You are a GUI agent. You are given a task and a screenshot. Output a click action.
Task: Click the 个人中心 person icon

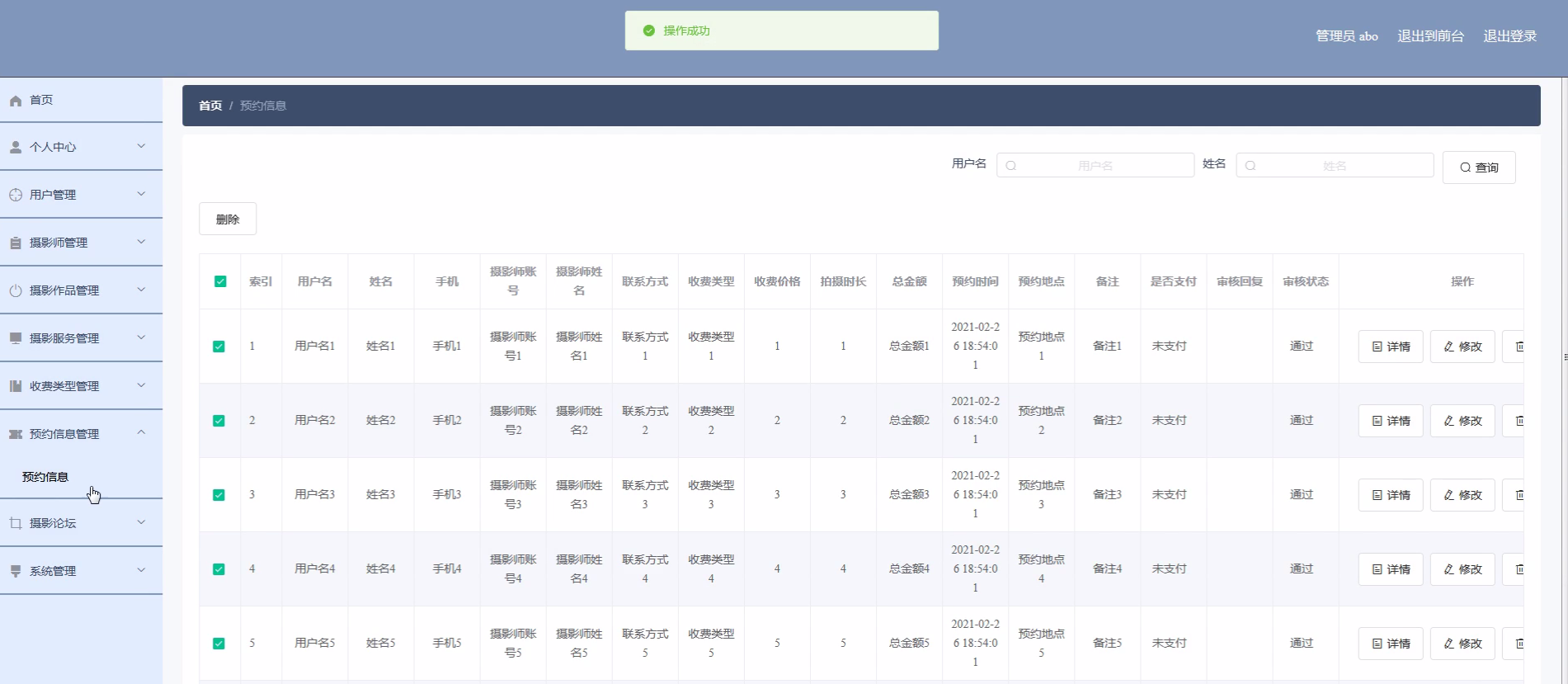(16, 147)
